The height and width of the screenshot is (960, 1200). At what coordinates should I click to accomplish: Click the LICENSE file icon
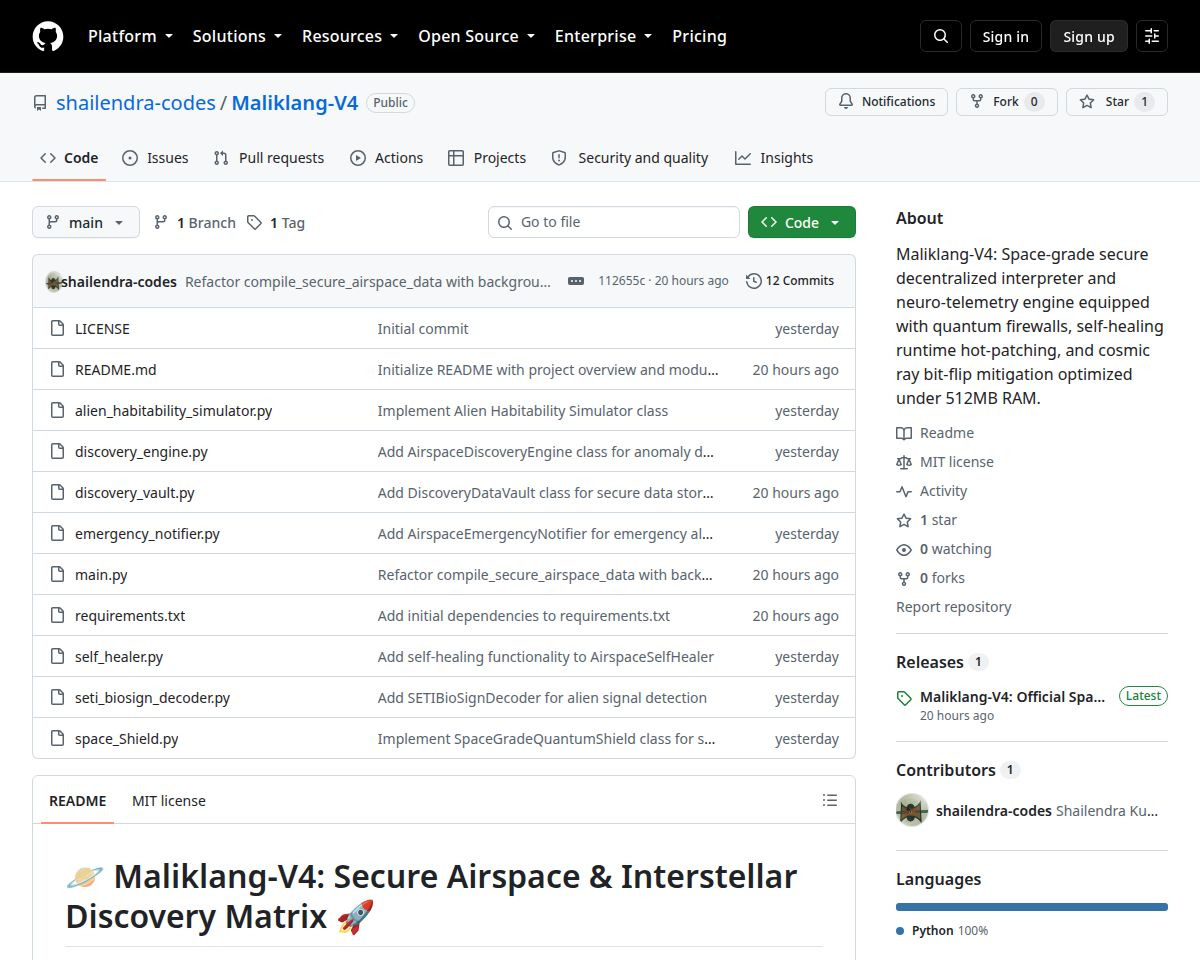pos(57,329)
